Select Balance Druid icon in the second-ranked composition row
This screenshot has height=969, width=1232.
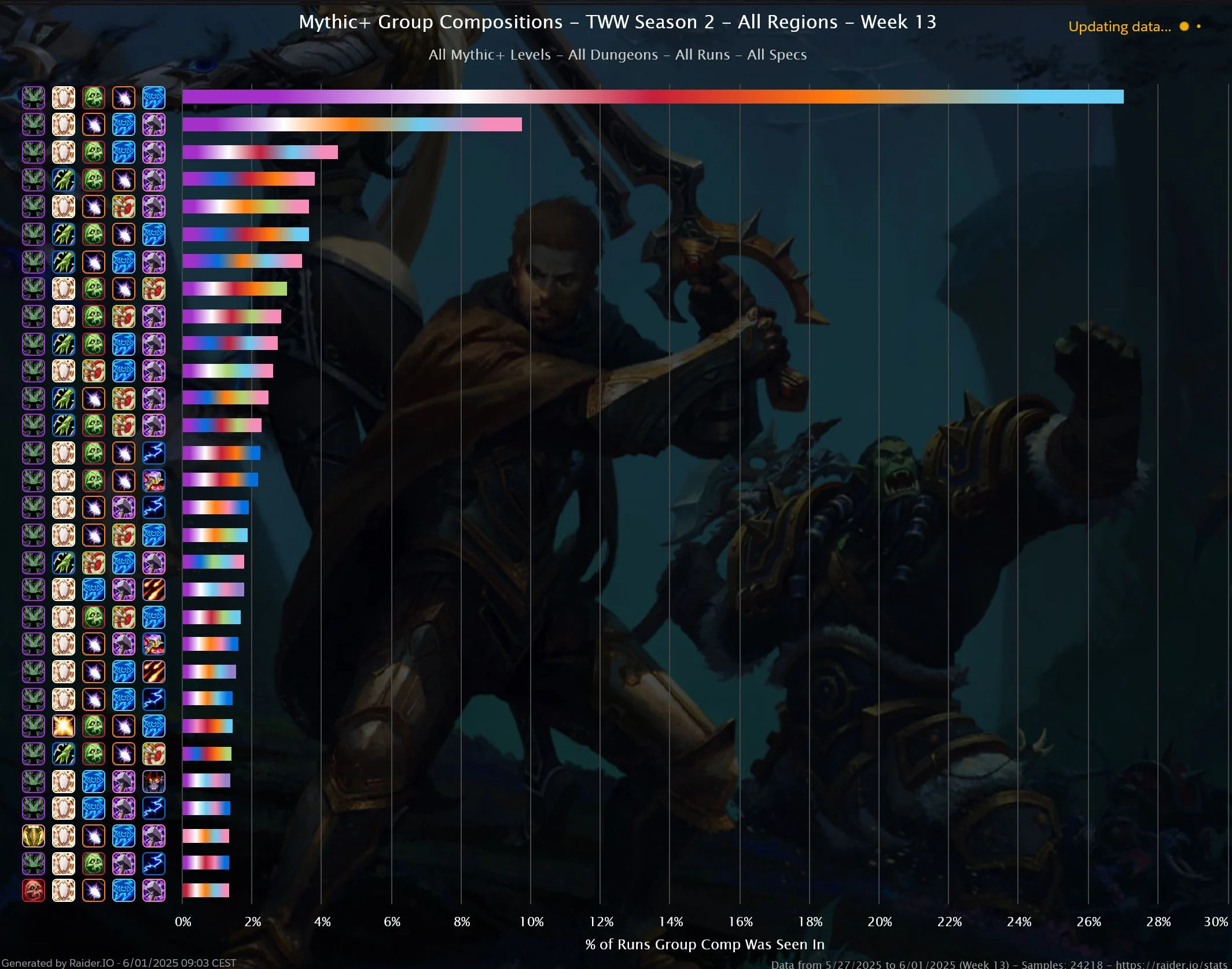pyautogui.click(x=94, y=124)
